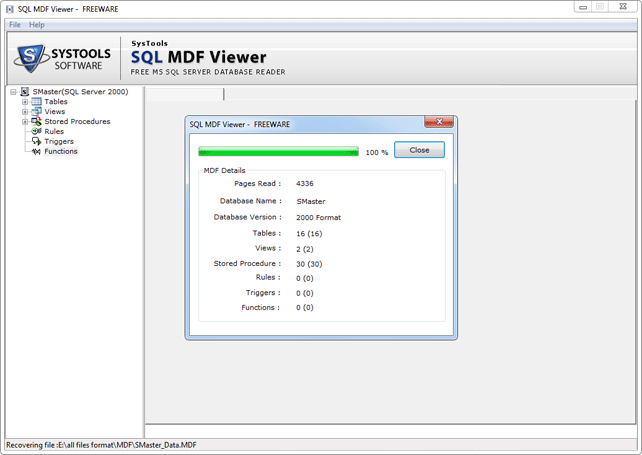This screenshot has width=642, height=455.
Task: Click the 'Database Version :' label
Action: click(x=248, y=217)
